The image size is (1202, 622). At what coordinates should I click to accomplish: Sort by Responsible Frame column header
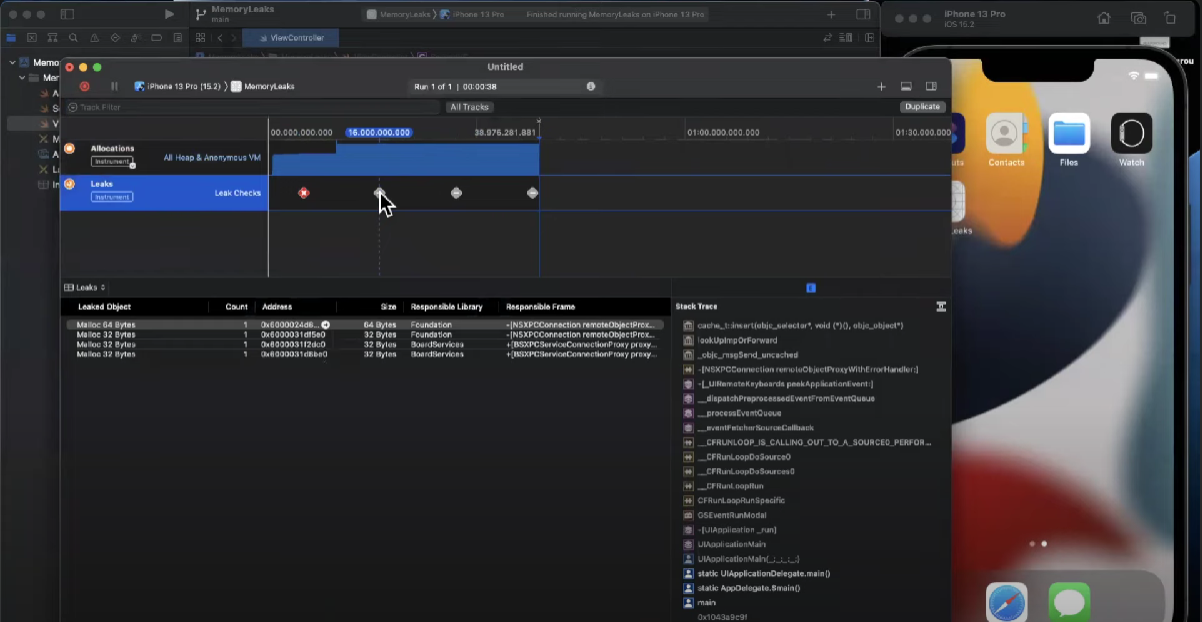coord(541,307)
